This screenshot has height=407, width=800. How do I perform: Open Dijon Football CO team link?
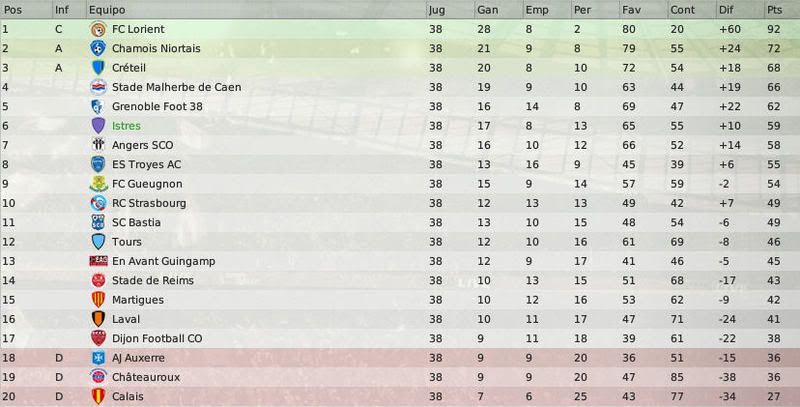157,338
